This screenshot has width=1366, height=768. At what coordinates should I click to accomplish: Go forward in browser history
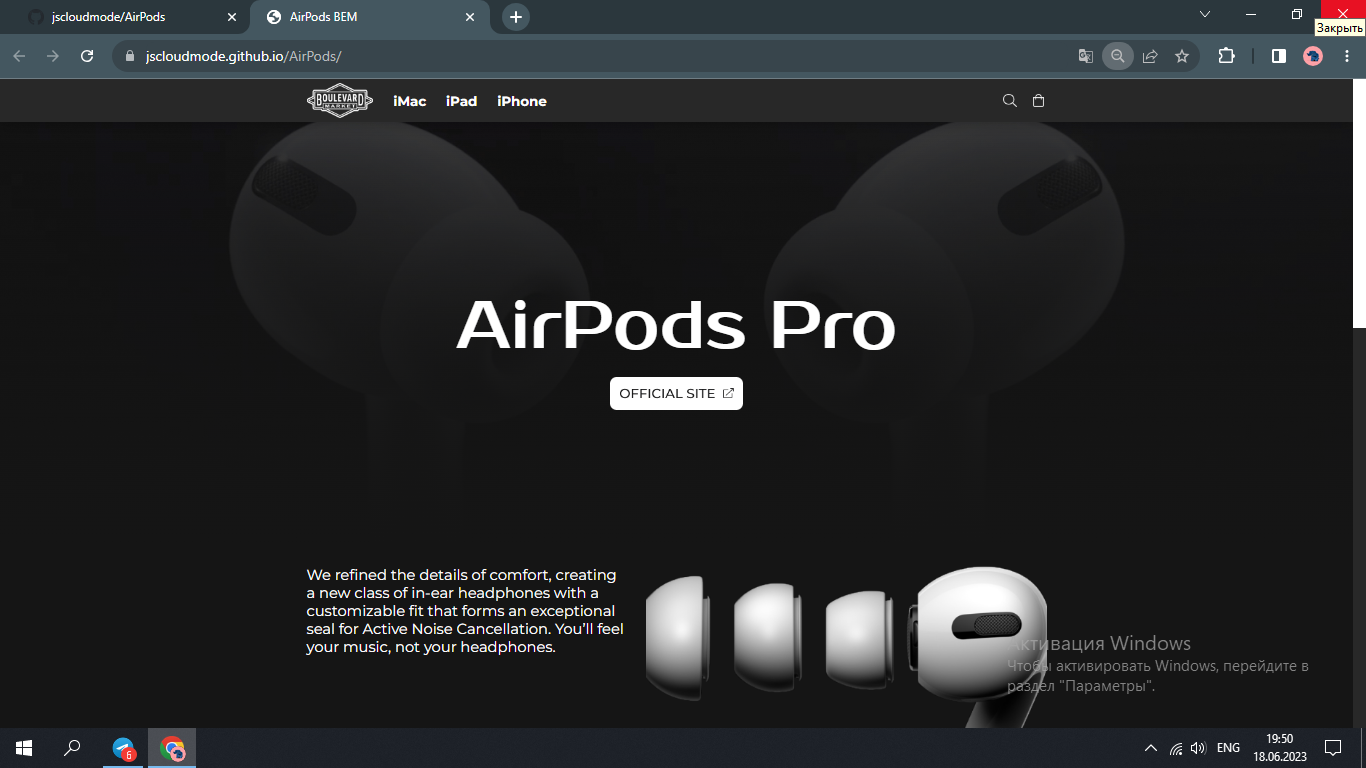tap(53, 56)
